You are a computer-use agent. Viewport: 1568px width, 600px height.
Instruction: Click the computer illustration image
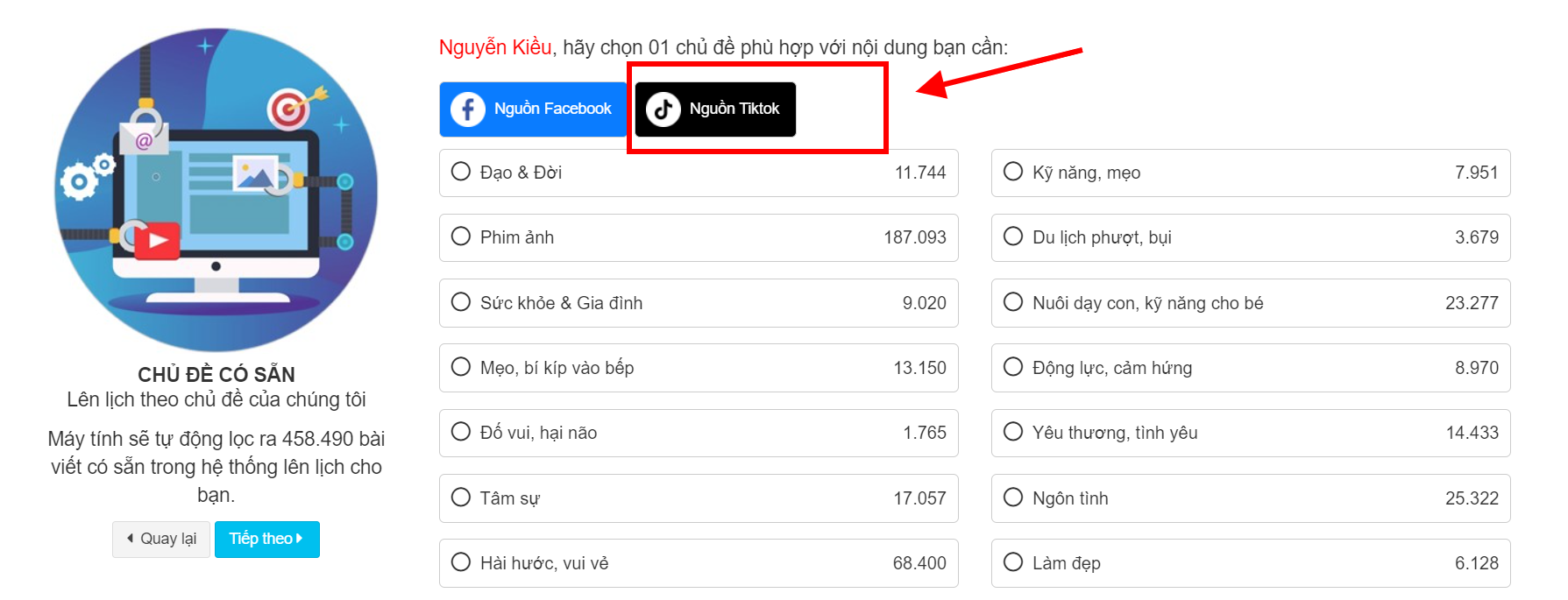(216, 189)
